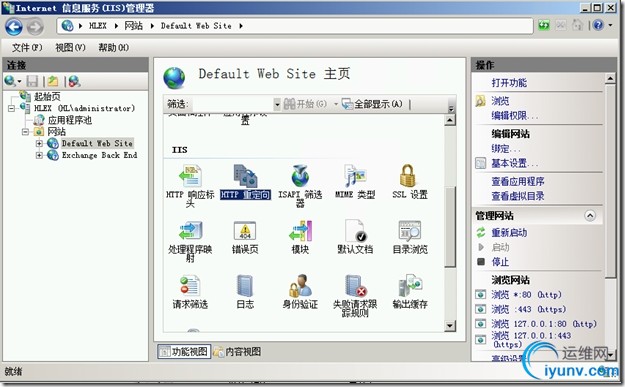
Task: Open the HTTP 响应标头 feature icon
Action: coord(191,176)
